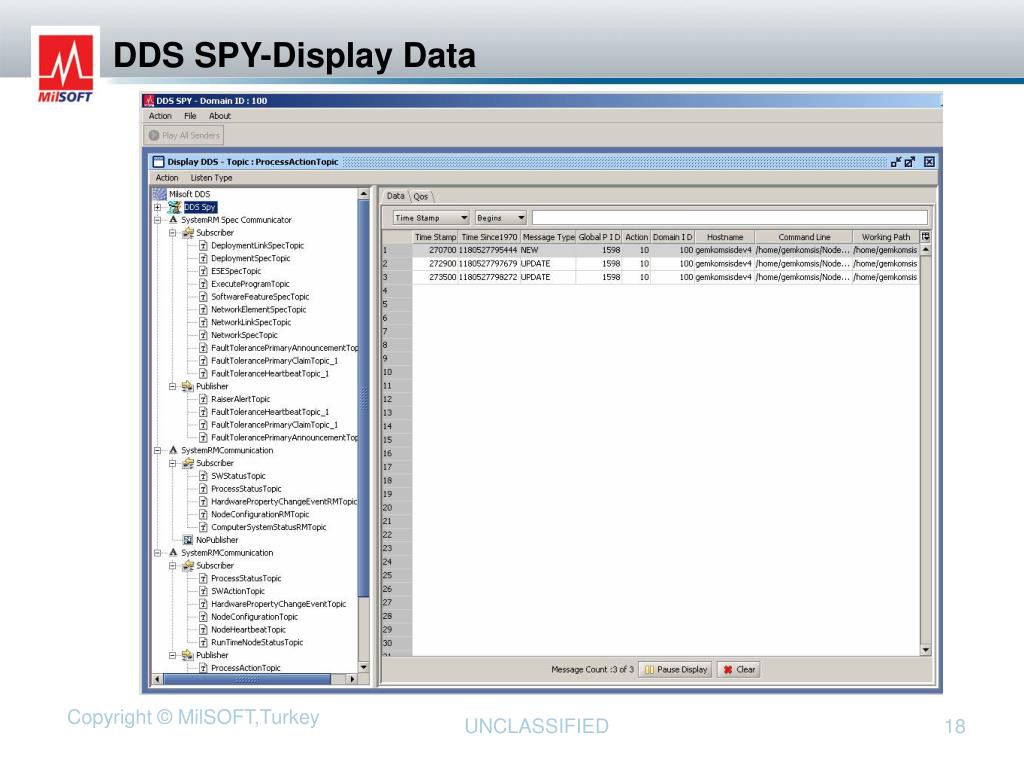Click the RaiserAlertTopic topic icon

tap(203, 399)
